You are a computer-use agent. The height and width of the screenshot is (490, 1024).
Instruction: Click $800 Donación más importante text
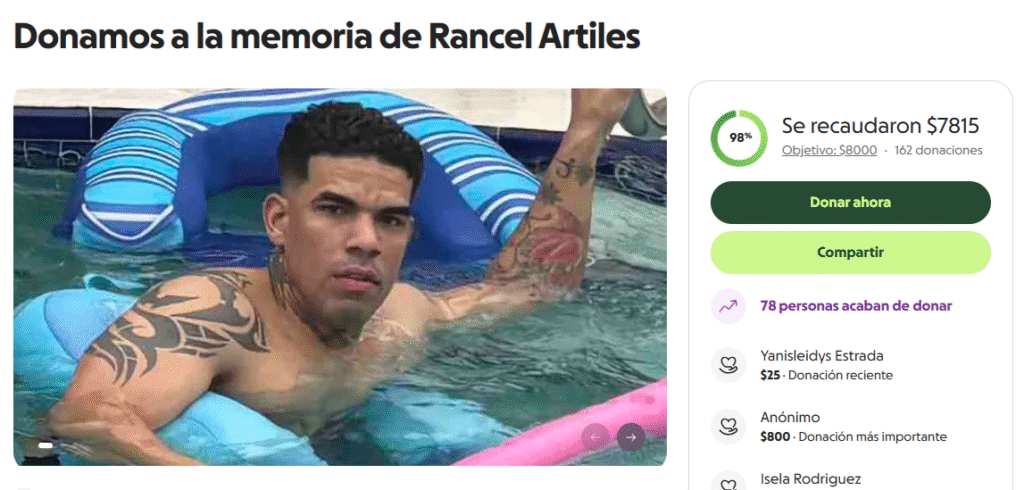(x=853, y=436)
